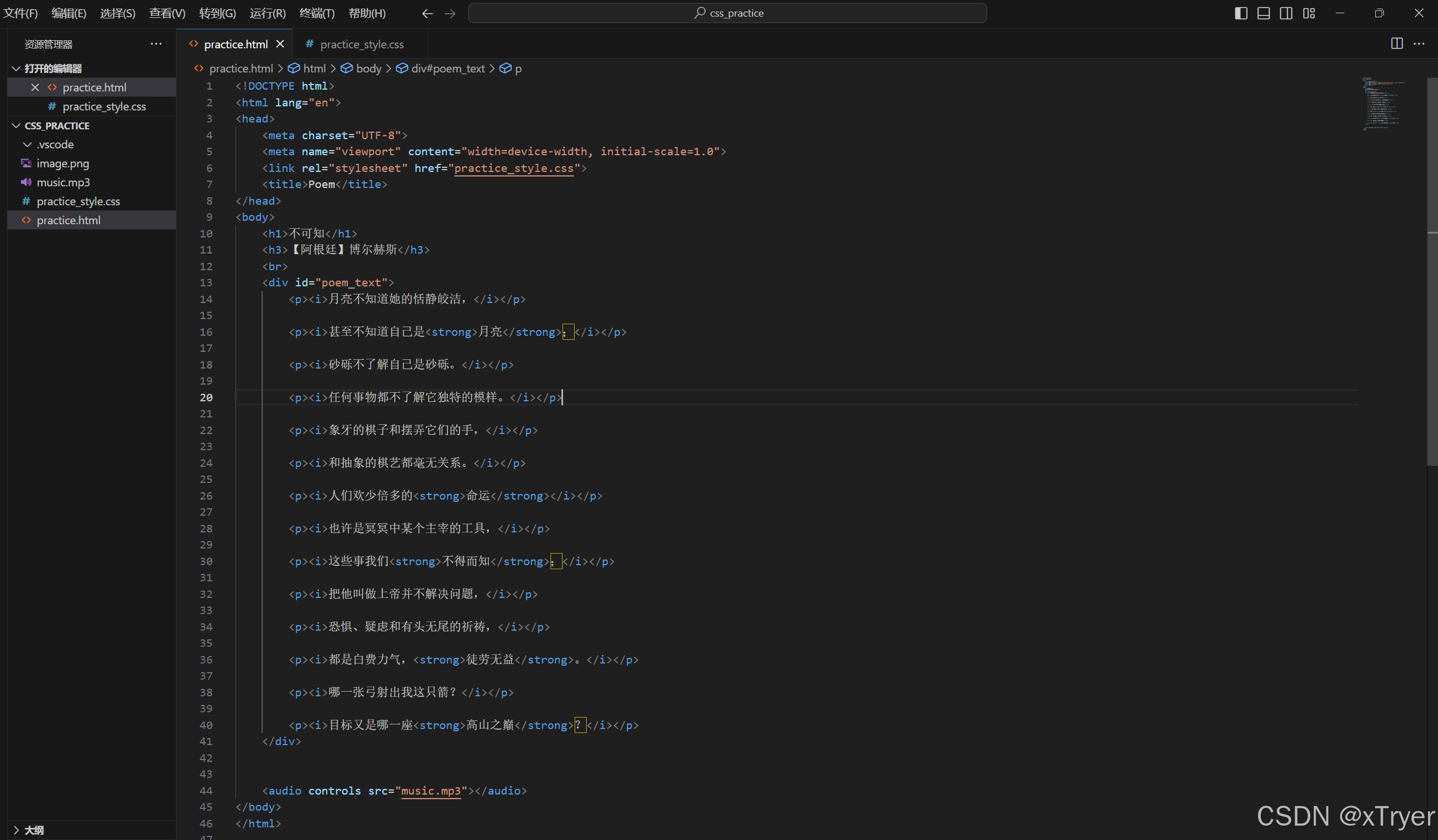Close practice.html in the open editors list
The height and width of the screenshot is (840, 1438).
point(35,87)
